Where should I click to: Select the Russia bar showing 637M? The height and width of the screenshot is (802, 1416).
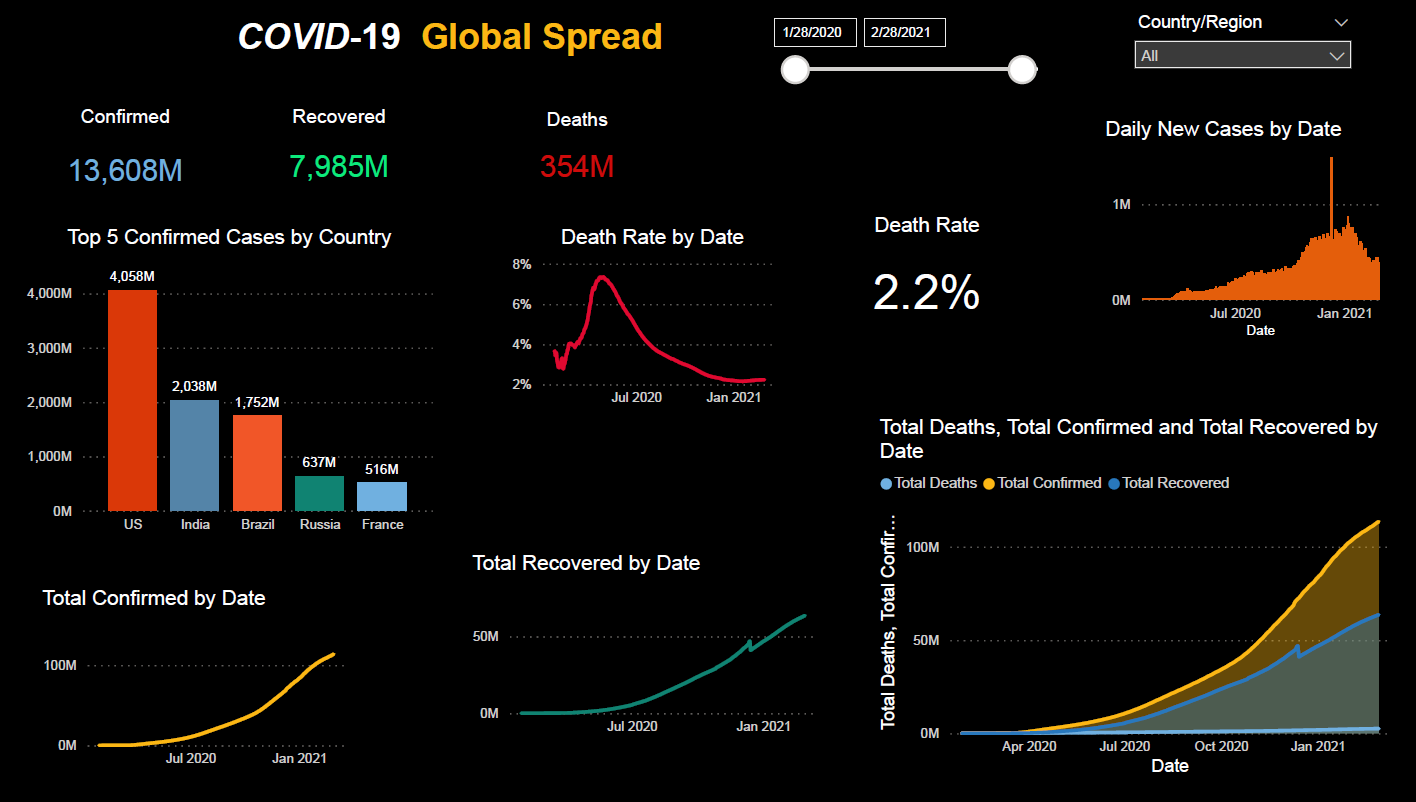[x=319, y=495]
